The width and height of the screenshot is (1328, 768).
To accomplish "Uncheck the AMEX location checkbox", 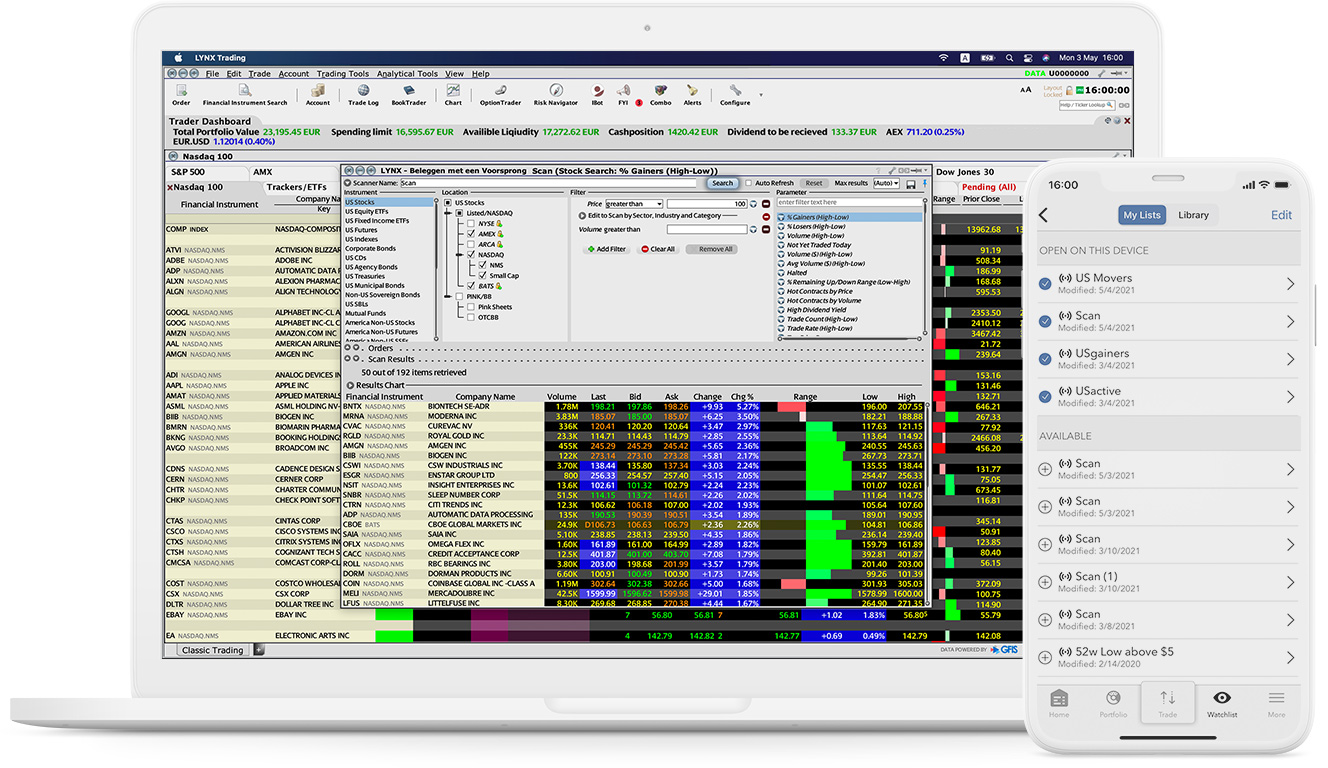I will coord(471,234).
